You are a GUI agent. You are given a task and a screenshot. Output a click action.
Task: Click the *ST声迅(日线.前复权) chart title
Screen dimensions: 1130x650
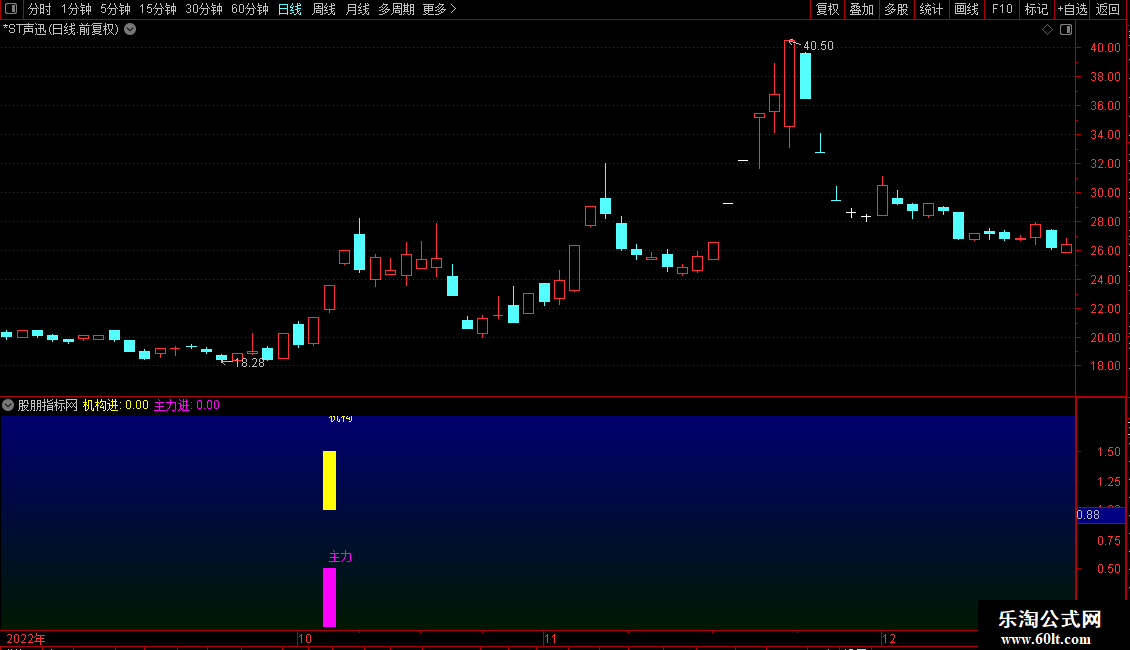61,30
